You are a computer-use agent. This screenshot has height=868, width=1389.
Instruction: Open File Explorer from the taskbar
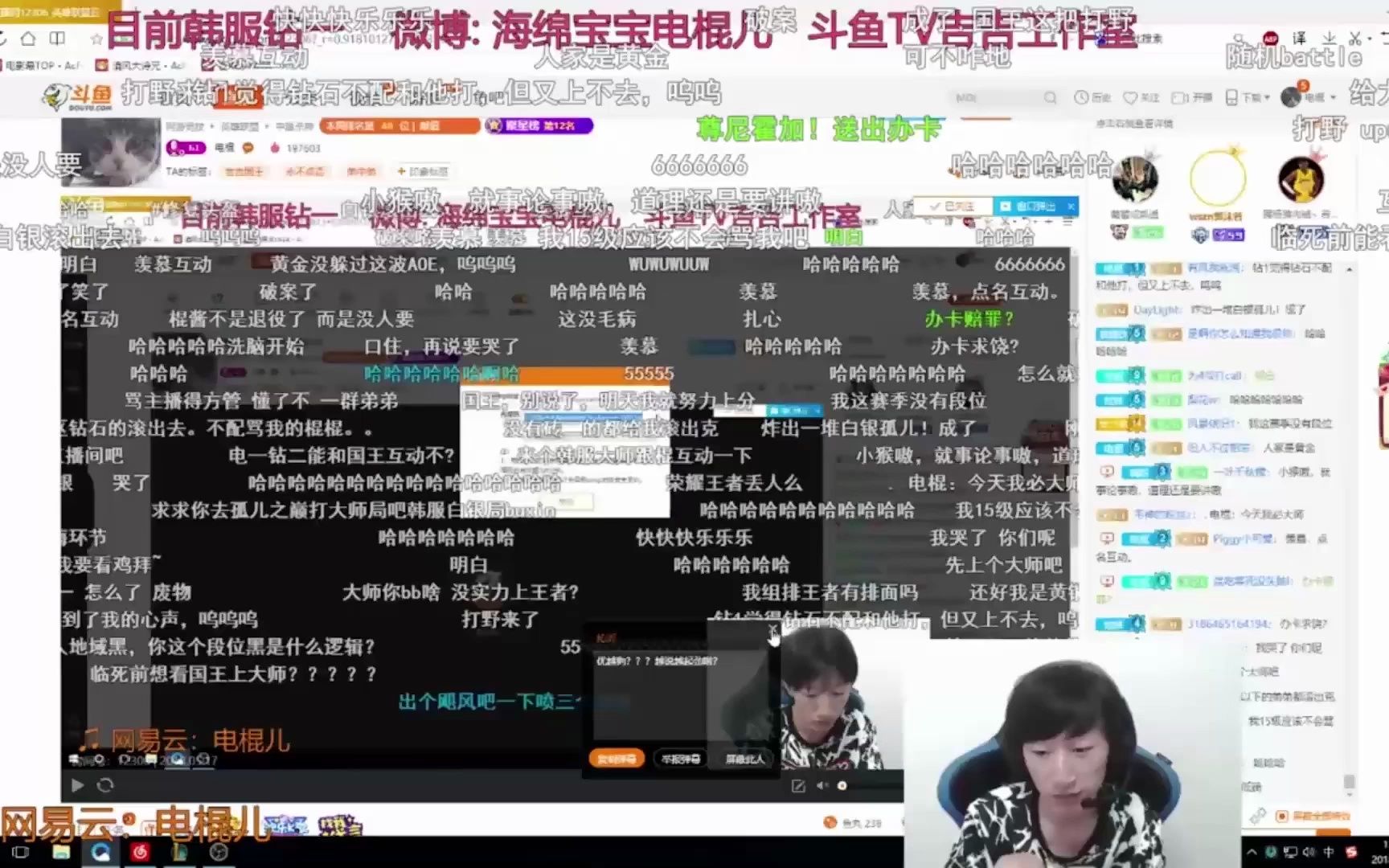(60, 852)
